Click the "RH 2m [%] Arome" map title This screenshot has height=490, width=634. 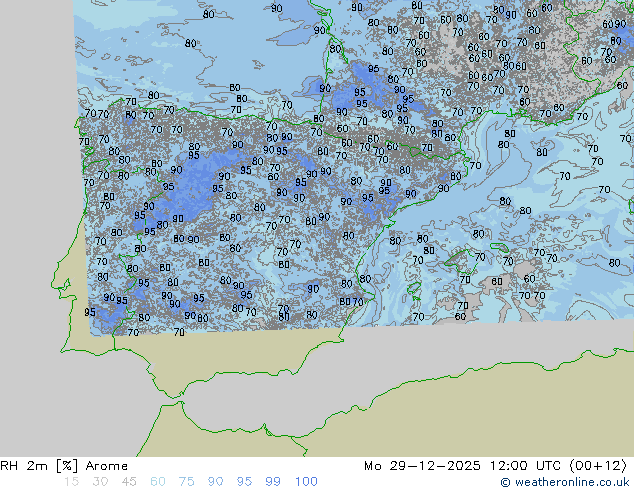64,466
